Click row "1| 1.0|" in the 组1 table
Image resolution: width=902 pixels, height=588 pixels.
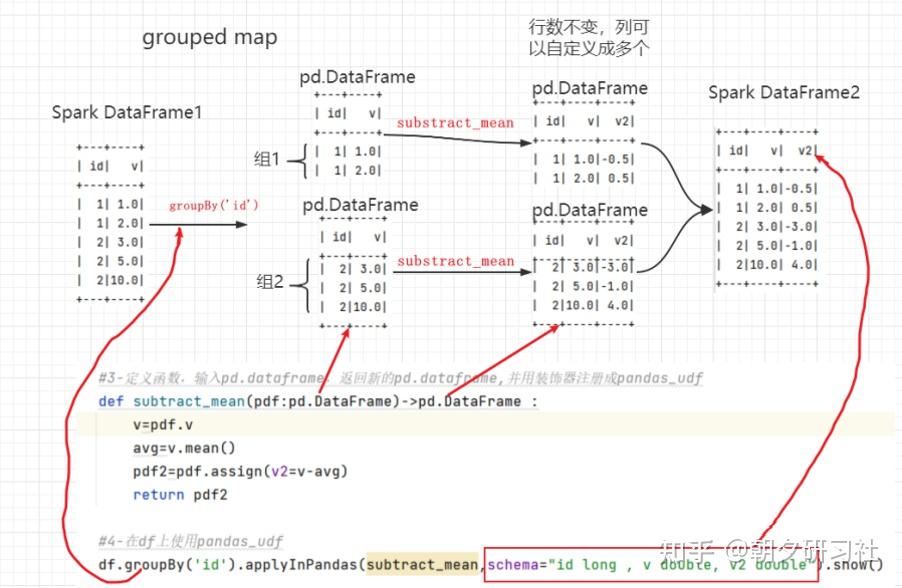349,151
